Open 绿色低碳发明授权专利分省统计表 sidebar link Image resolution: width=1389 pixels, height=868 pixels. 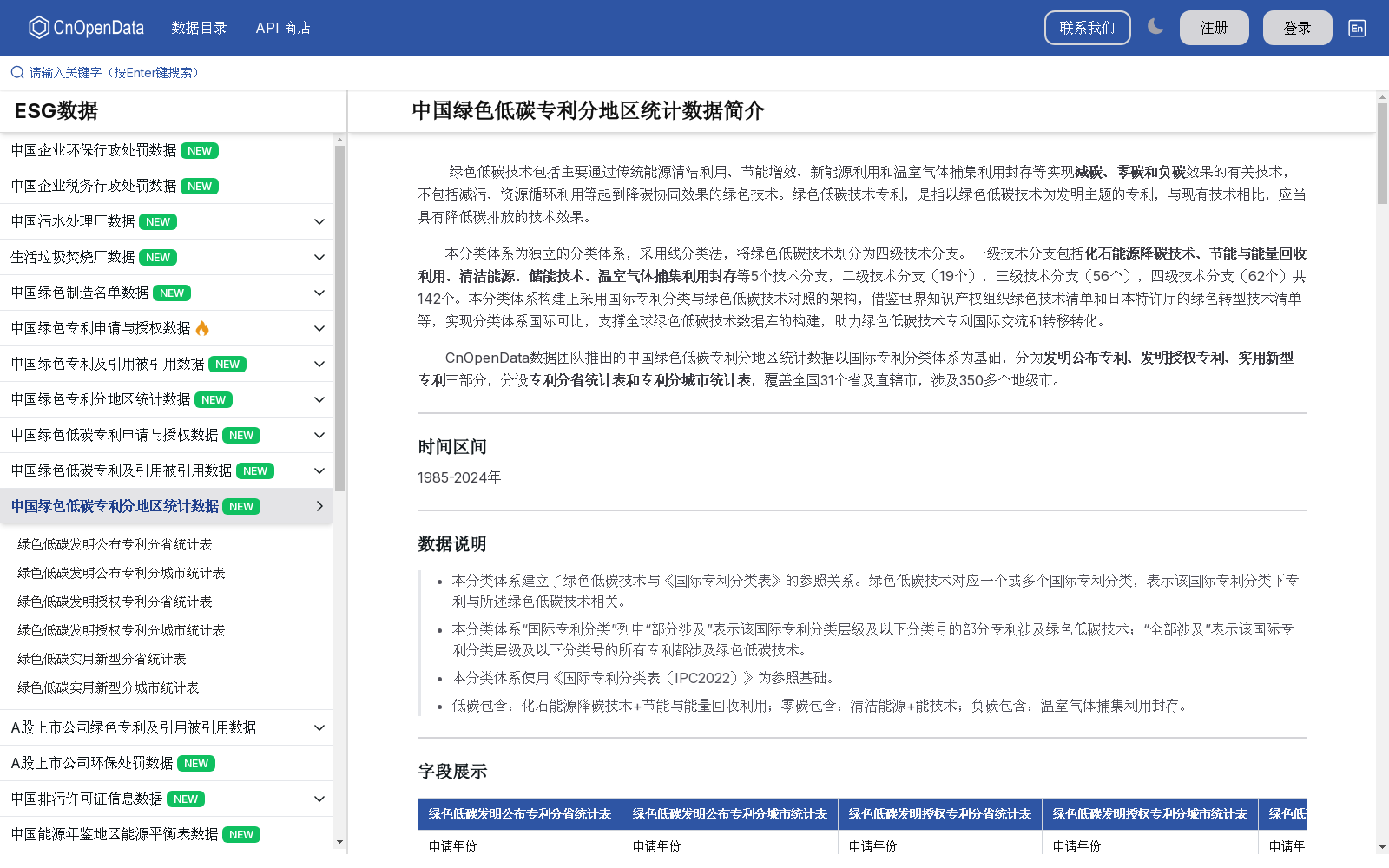coord(115,602)
